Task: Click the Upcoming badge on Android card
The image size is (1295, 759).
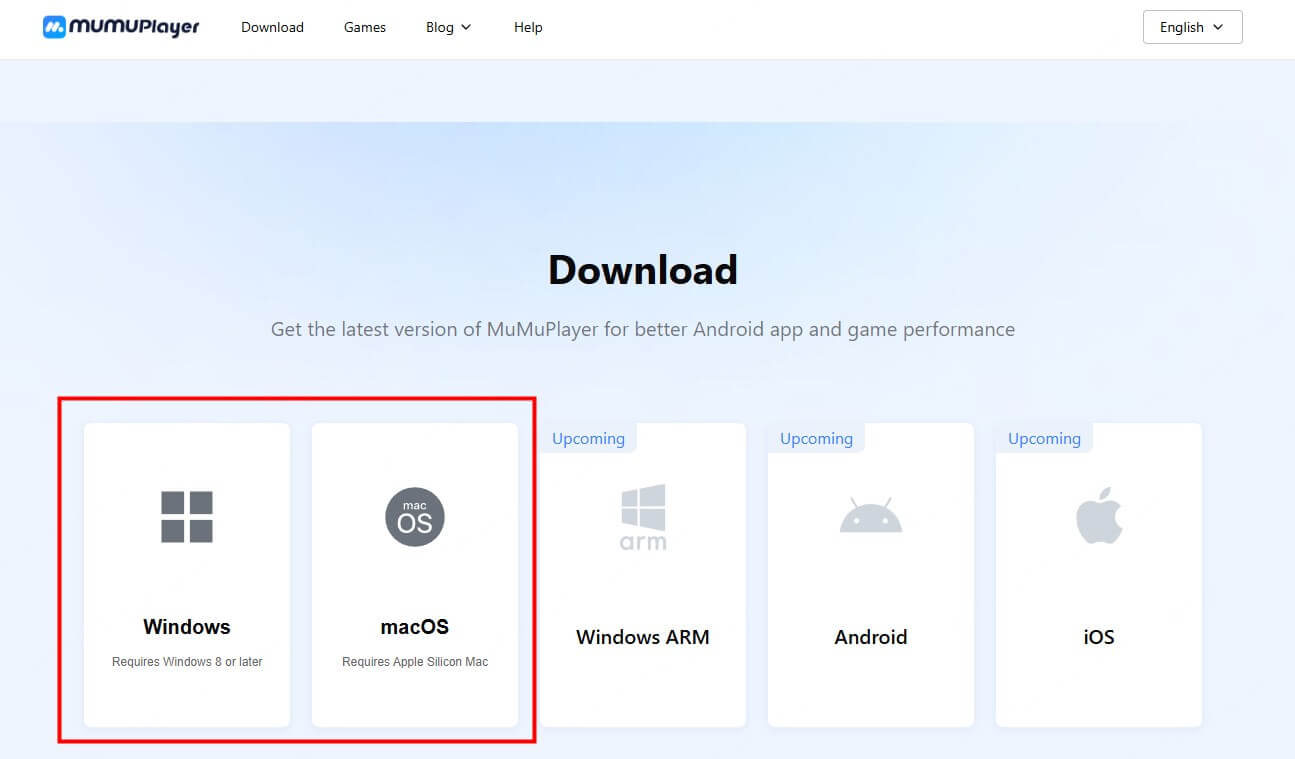Action: 816,438
